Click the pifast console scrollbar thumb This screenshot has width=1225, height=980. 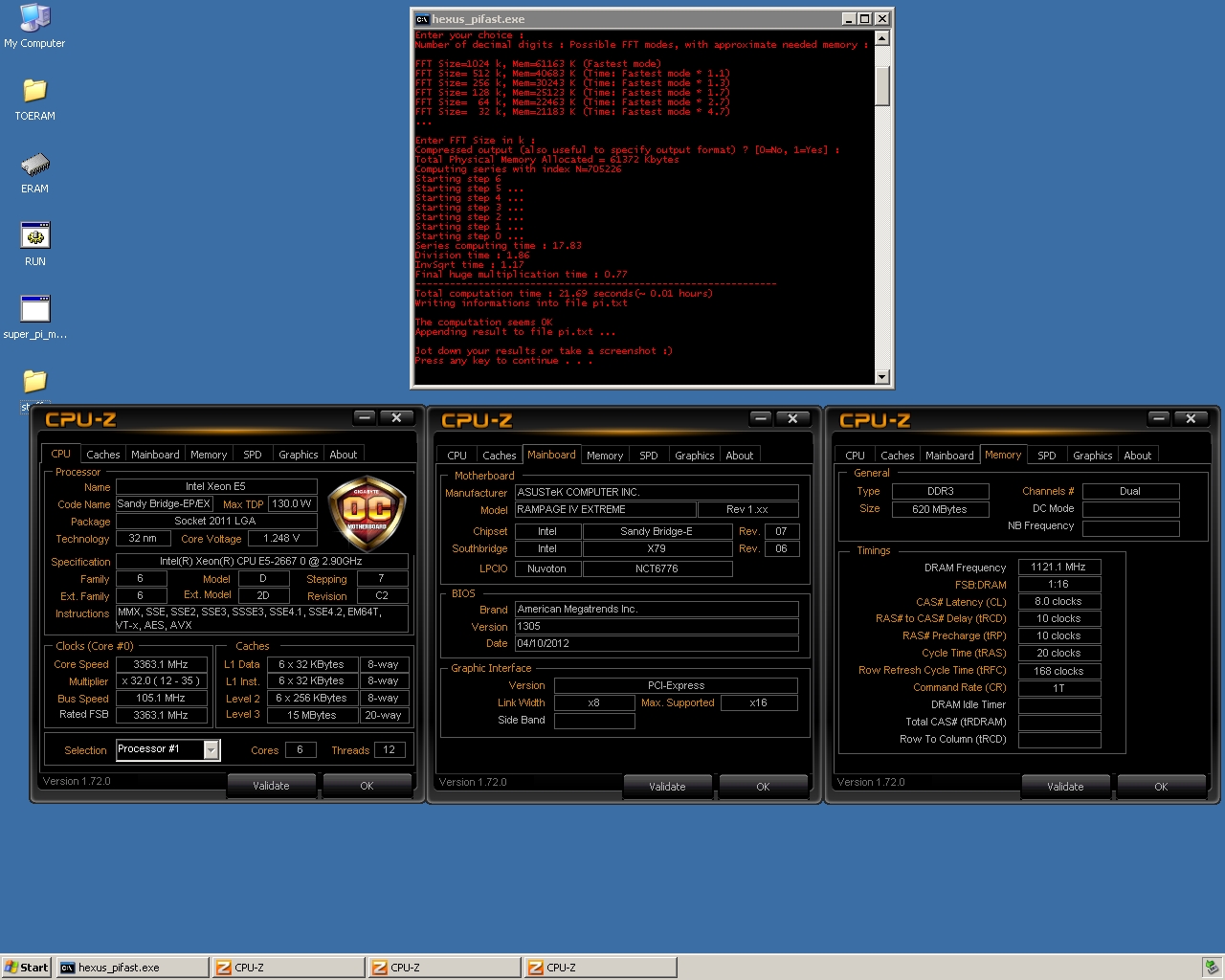tap(882, 86)
